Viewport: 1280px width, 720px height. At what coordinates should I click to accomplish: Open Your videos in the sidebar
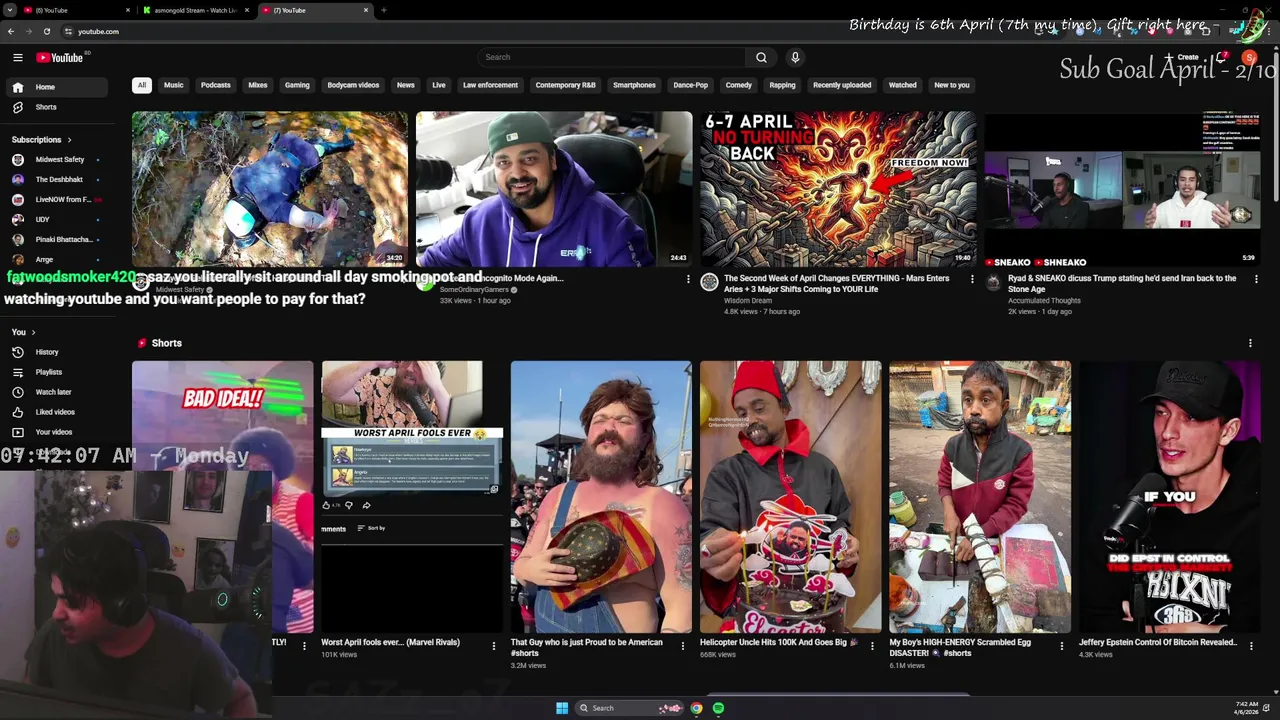point(56,432)
